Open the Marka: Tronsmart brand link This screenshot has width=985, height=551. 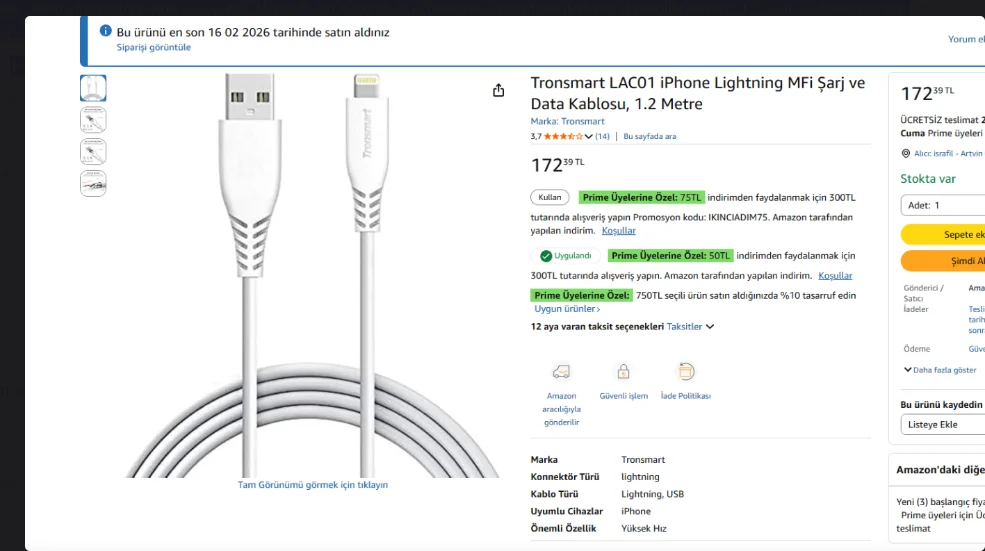pos(567,122)
